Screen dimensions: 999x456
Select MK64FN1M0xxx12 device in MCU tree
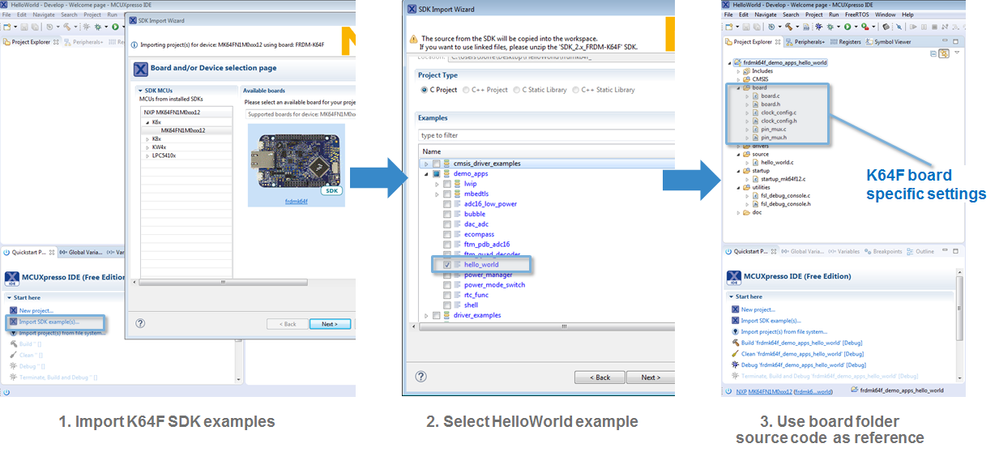183,130
